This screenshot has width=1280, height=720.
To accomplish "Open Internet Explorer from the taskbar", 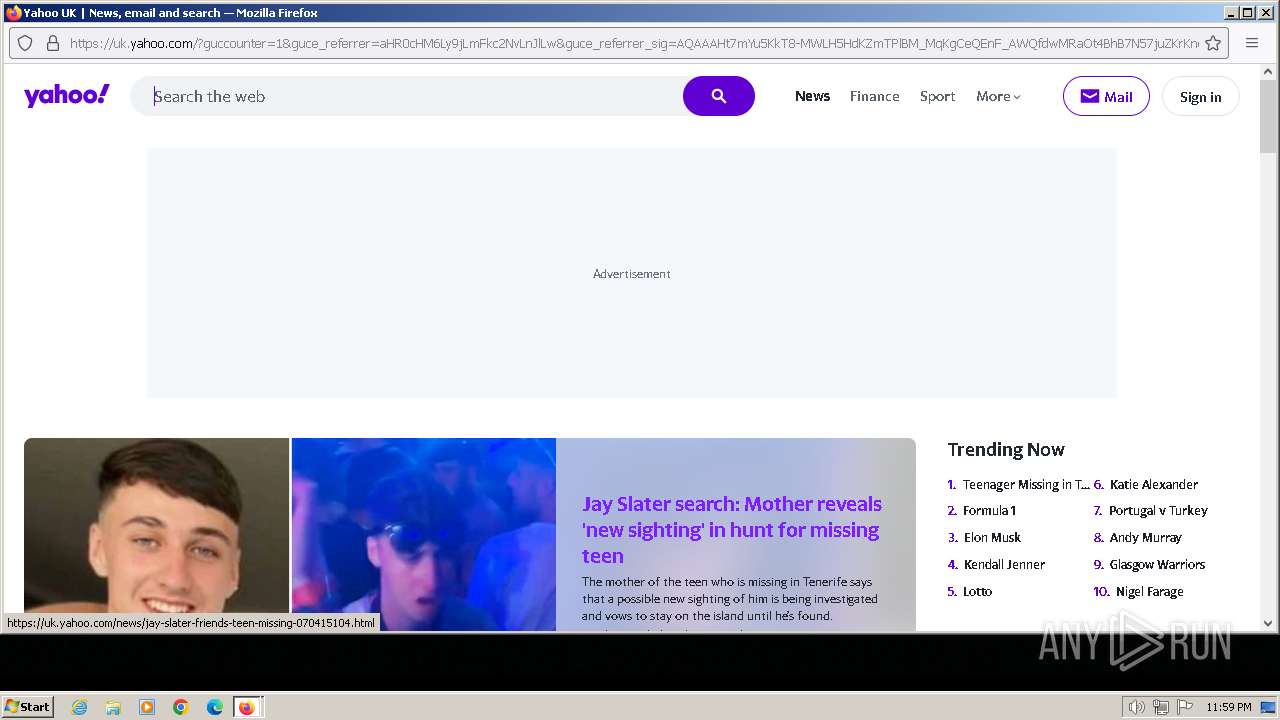I will (x=80, y=707).
